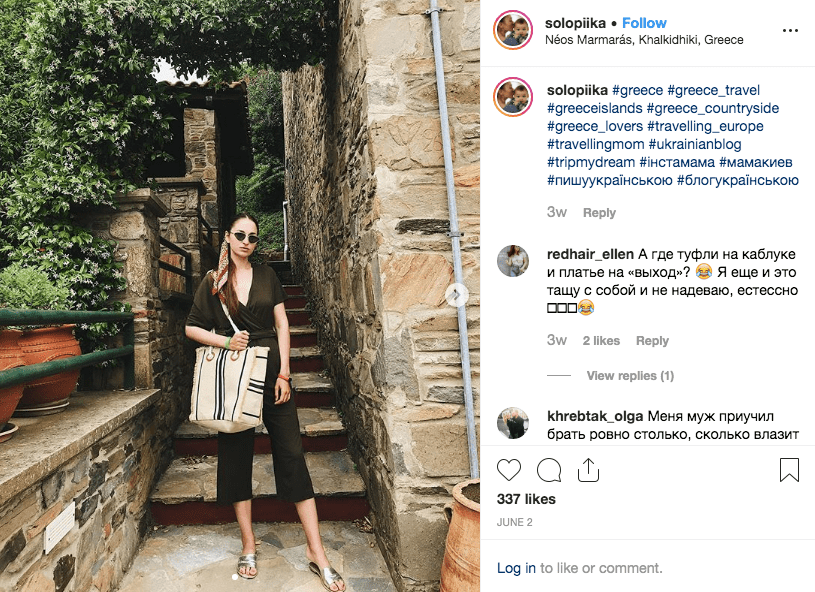This screenshot has height=592, width=815.
Task: Show who gave 337 likes
Action: coord(526,499)
